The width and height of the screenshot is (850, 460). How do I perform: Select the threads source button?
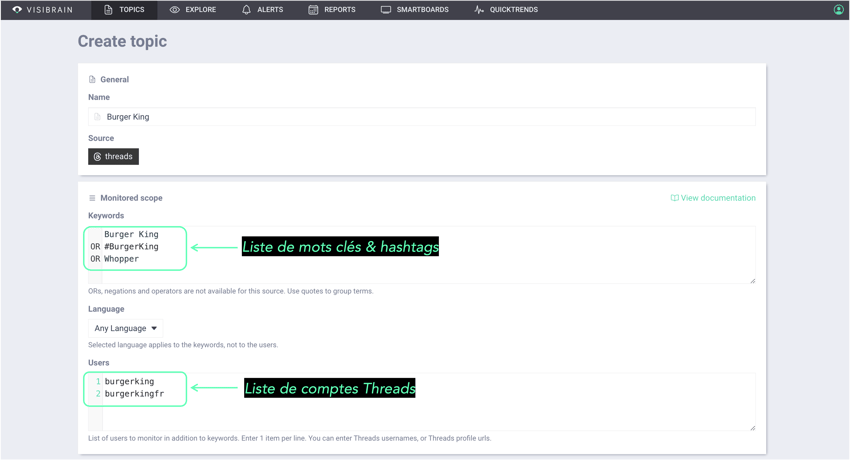pos(113,157)
